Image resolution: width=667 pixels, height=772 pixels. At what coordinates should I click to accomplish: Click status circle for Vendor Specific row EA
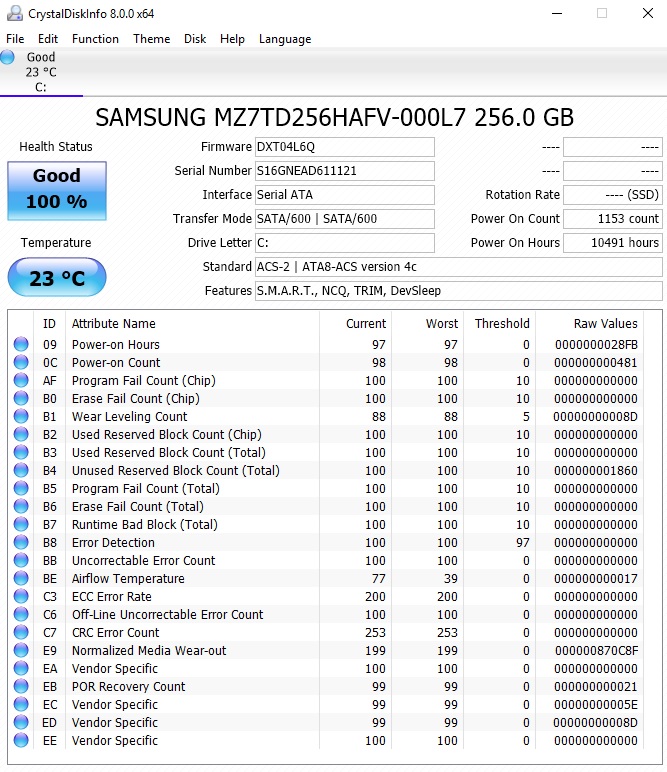[x=21, y=668]
